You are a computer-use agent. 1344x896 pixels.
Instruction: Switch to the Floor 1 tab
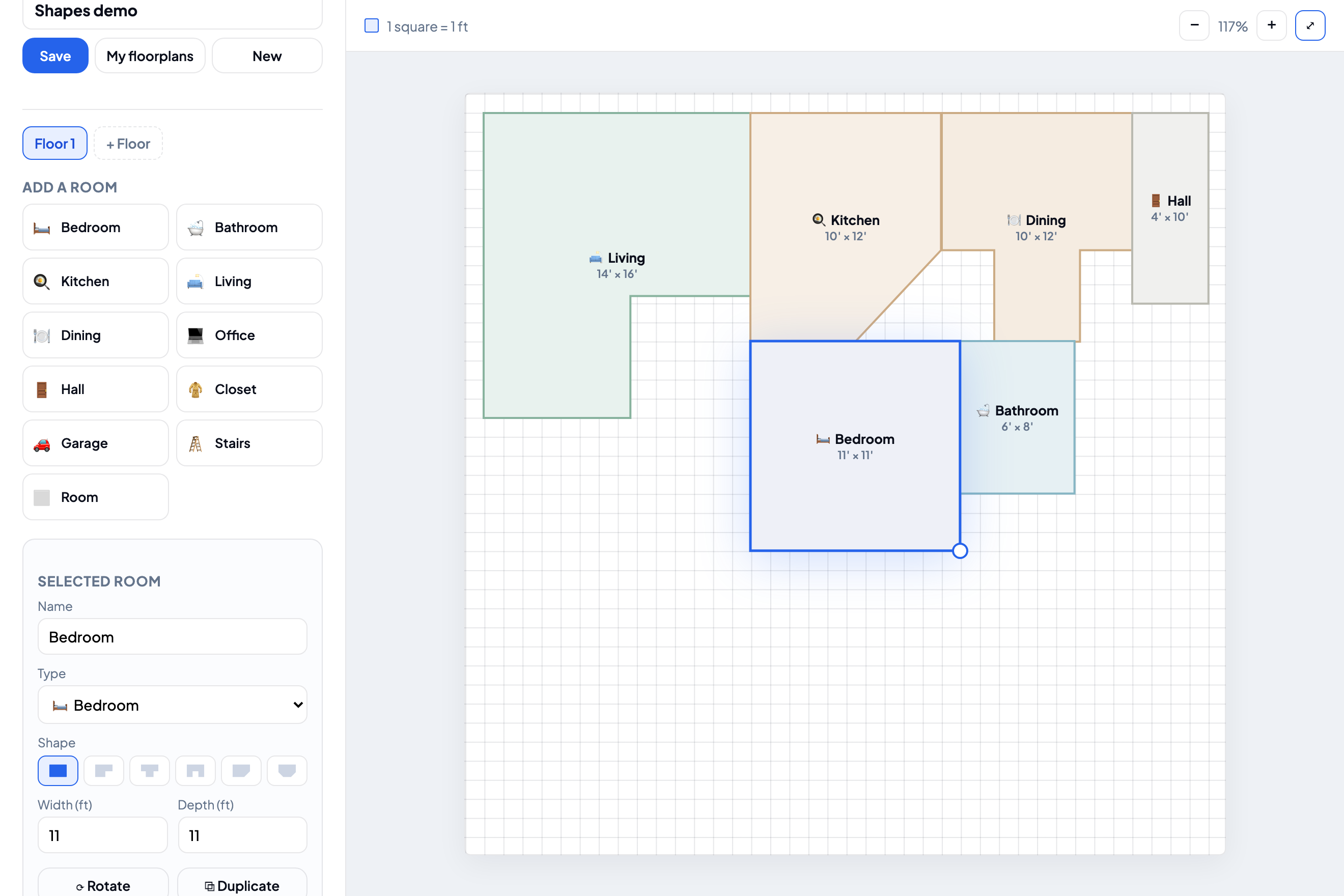point(55,143)
